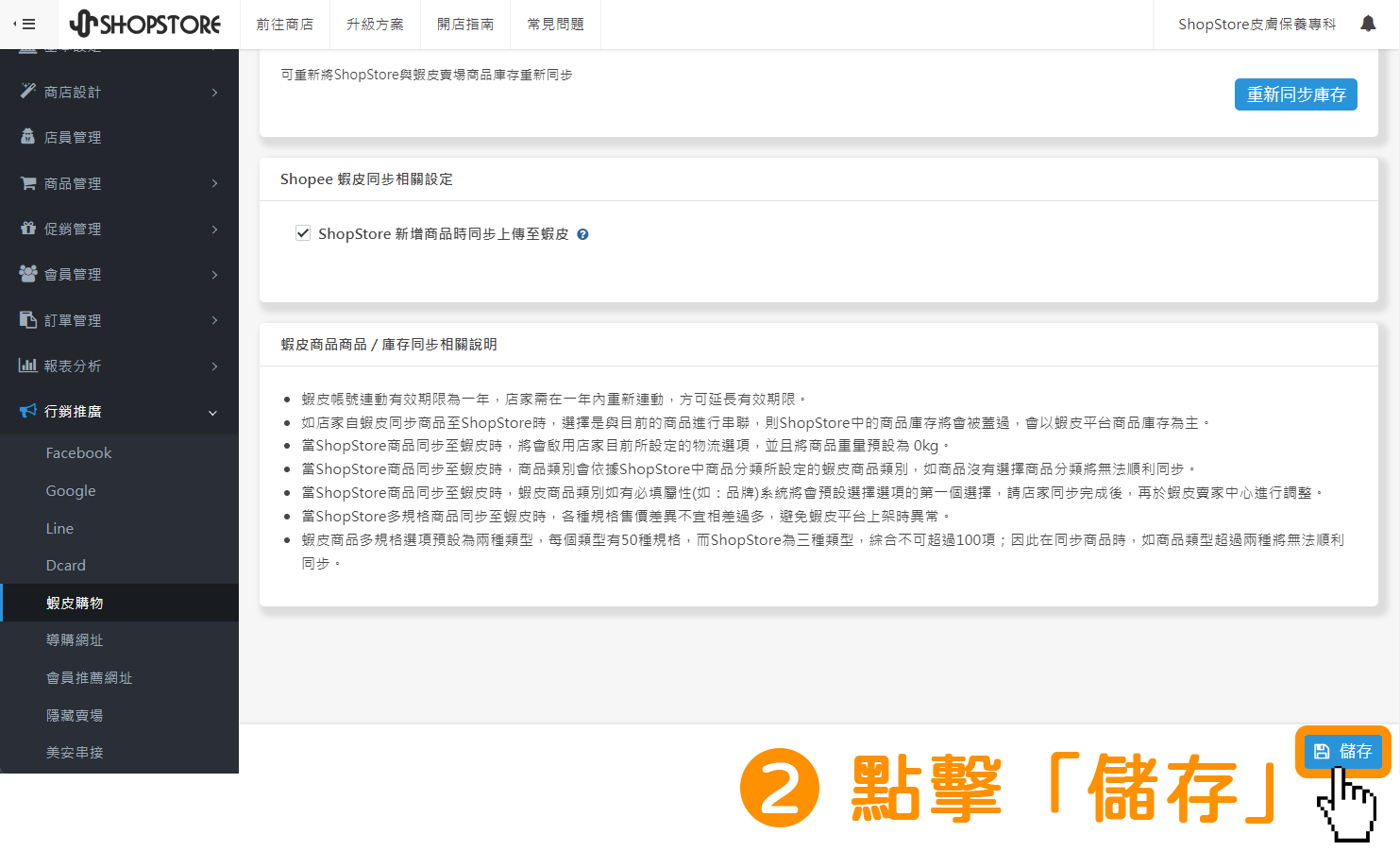Open the notification bell
The width and height of the screenshot is (1400, 851).
tap(1368, 24)
